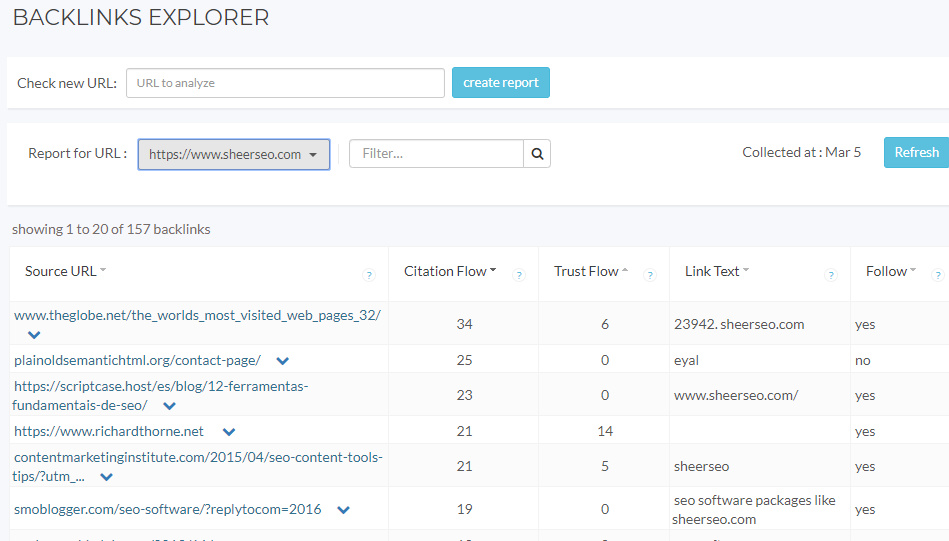The image size is (949, 541).
Task: Open contentmarketinginstitute.com seo-content-tools link
Action: point(197,467)
